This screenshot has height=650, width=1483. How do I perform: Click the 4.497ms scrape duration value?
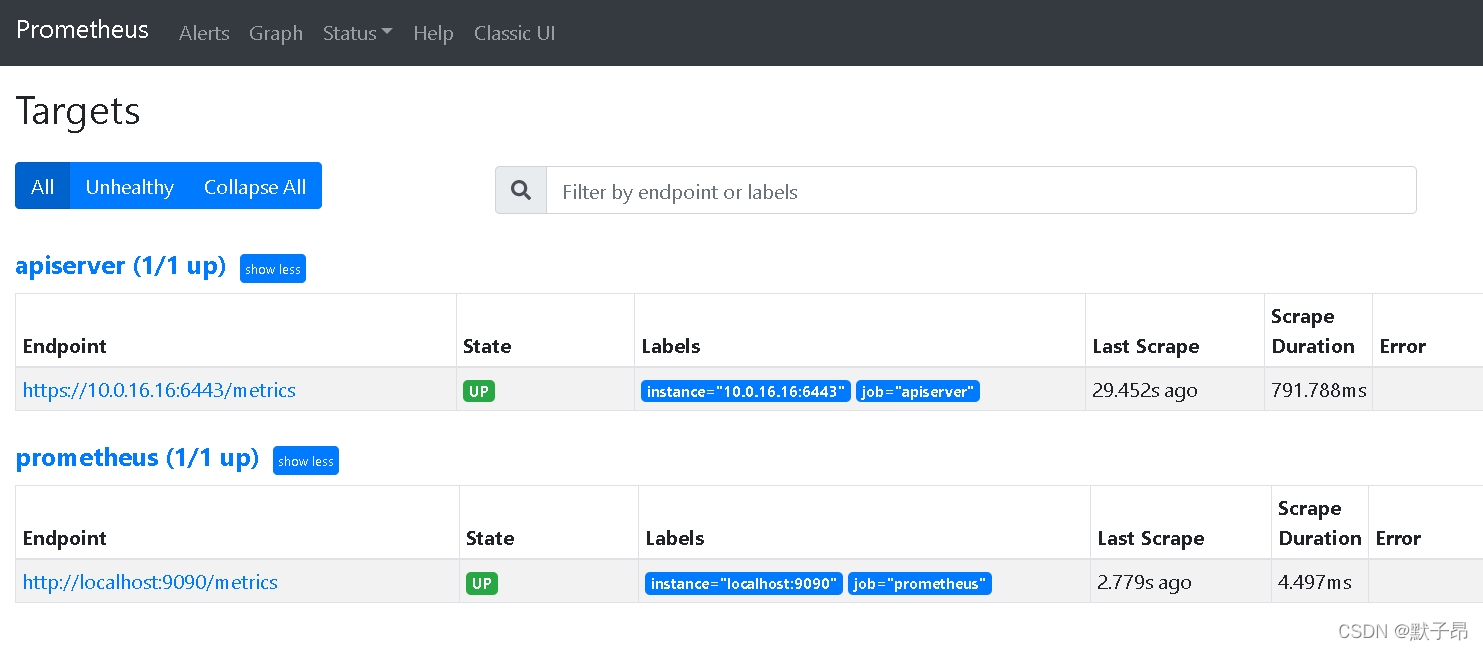tap(1315, 582)
